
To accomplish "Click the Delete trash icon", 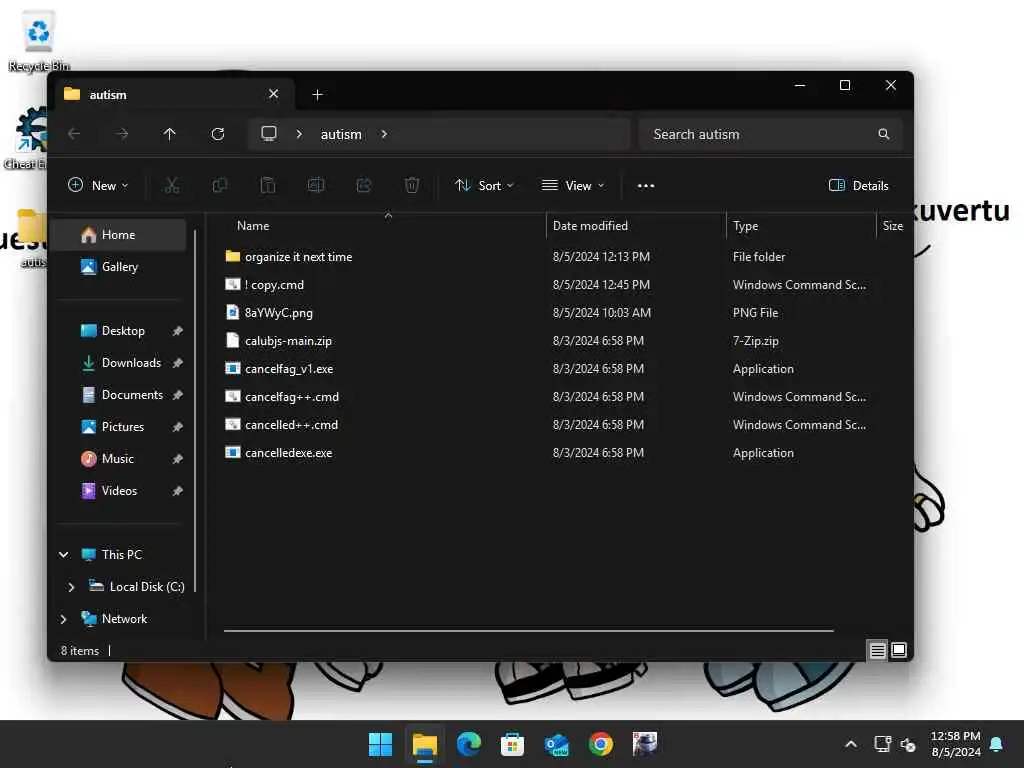I will pos(411,185).
